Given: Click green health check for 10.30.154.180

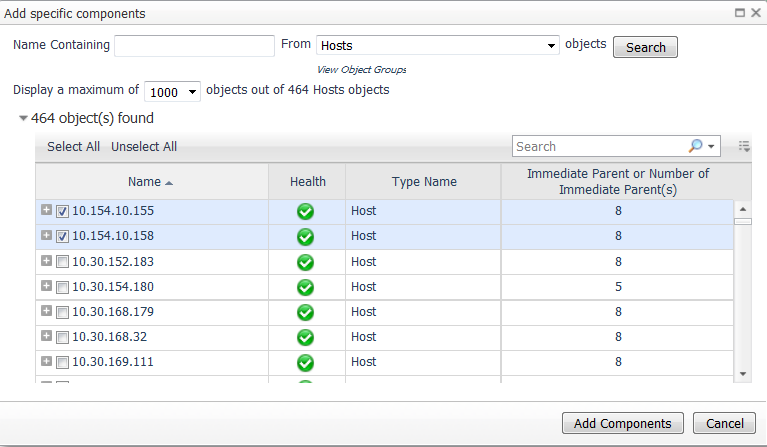Looking at the screenshot, I should tap(305, 287).
